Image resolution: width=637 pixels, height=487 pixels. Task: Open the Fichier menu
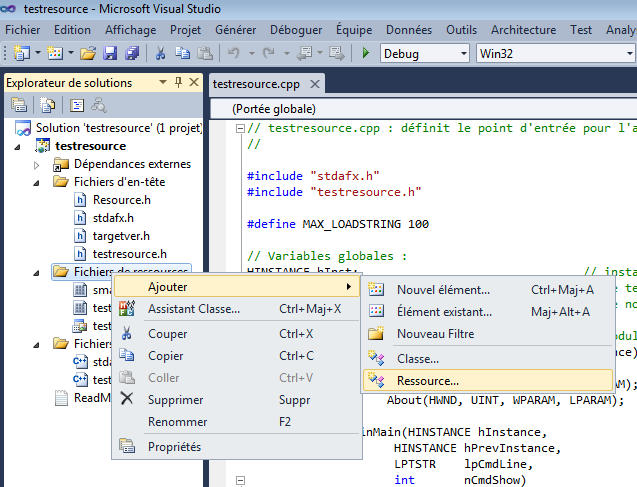pyautogui.click(x=22, y=30)
